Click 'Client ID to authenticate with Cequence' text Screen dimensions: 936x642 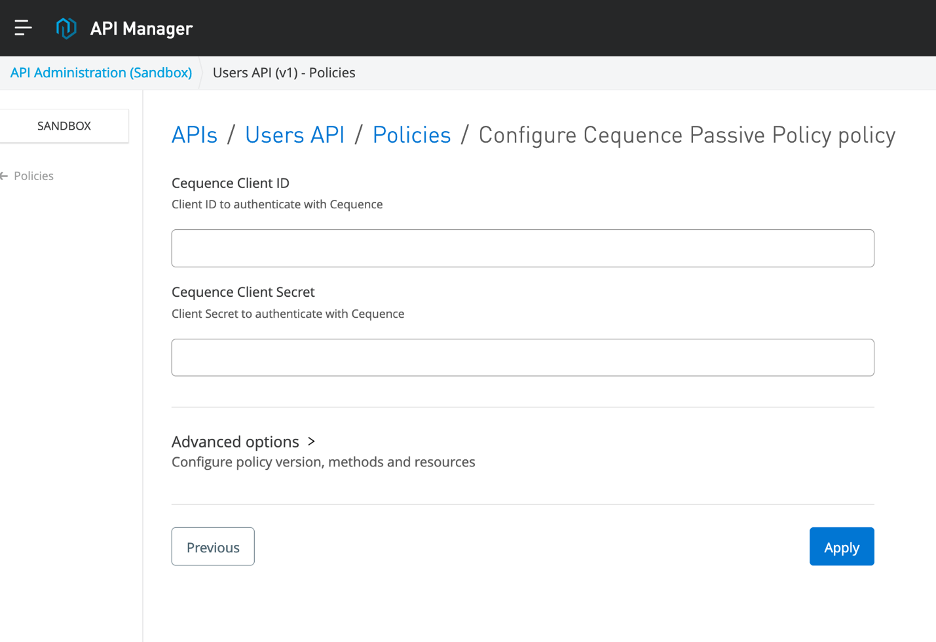(277, 204)
